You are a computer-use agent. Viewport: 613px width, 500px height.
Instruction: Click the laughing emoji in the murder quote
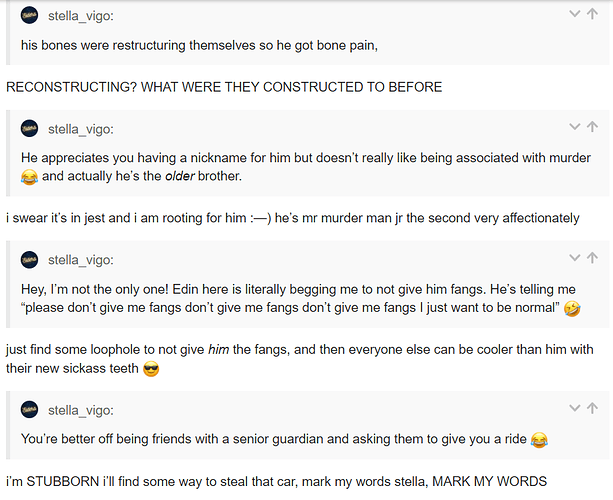tap(29, 177)
